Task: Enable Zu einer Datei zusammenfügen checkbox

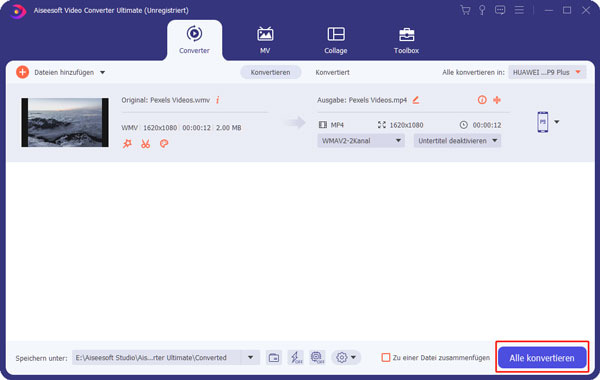Action: [x=386, y=358]
